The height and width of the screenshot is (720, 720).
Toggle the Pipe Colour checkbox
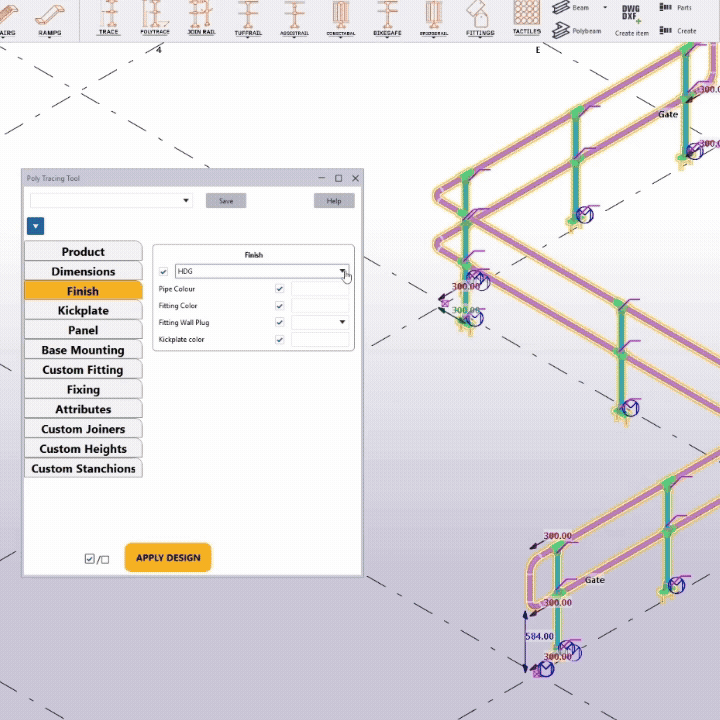(x=280, y=289)
